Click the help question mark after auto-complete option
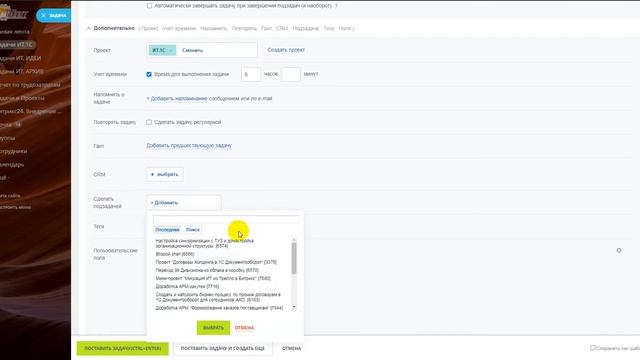 point(336,6)
